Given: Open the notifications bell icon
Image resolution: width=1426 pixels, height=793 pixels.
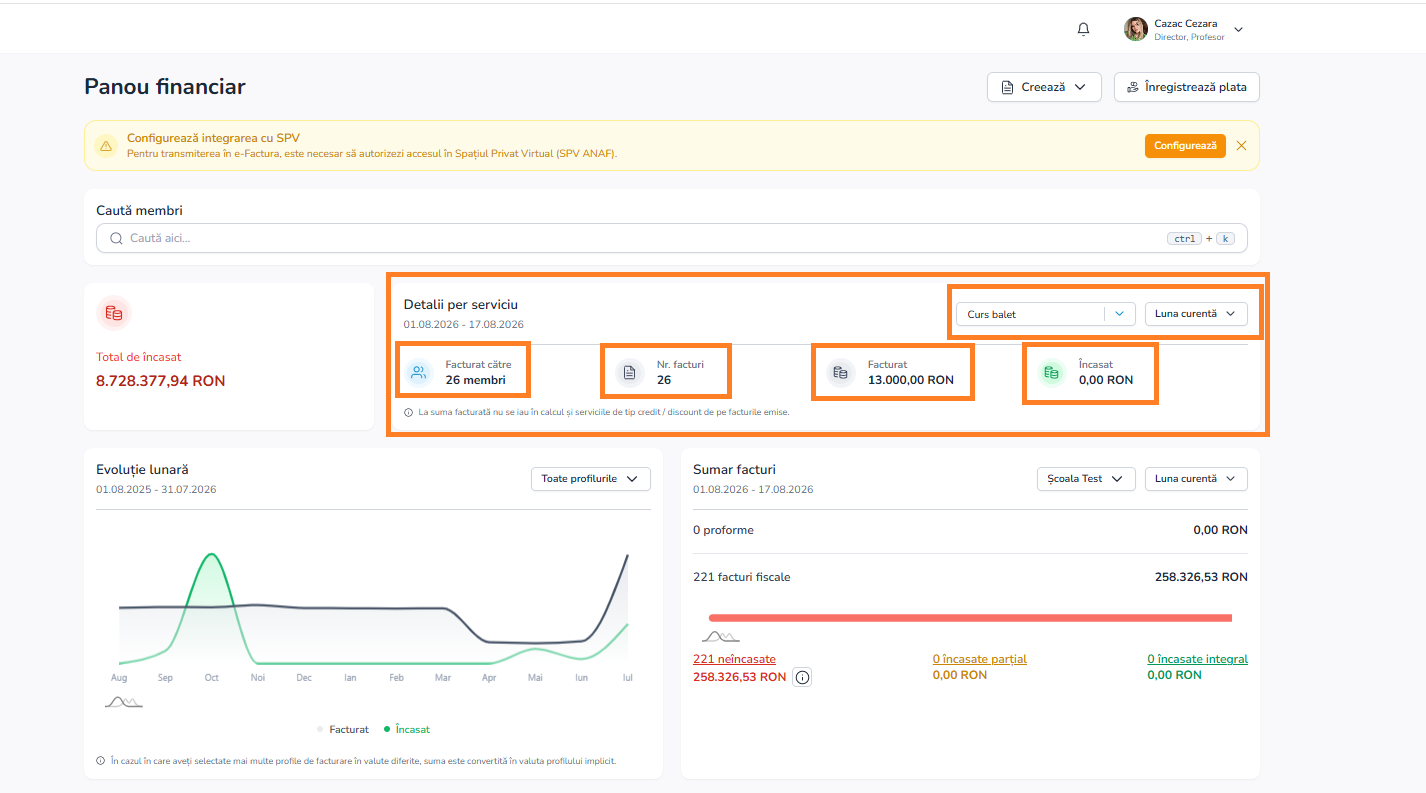Looking at the screenshot, I should coord(1083,29).
